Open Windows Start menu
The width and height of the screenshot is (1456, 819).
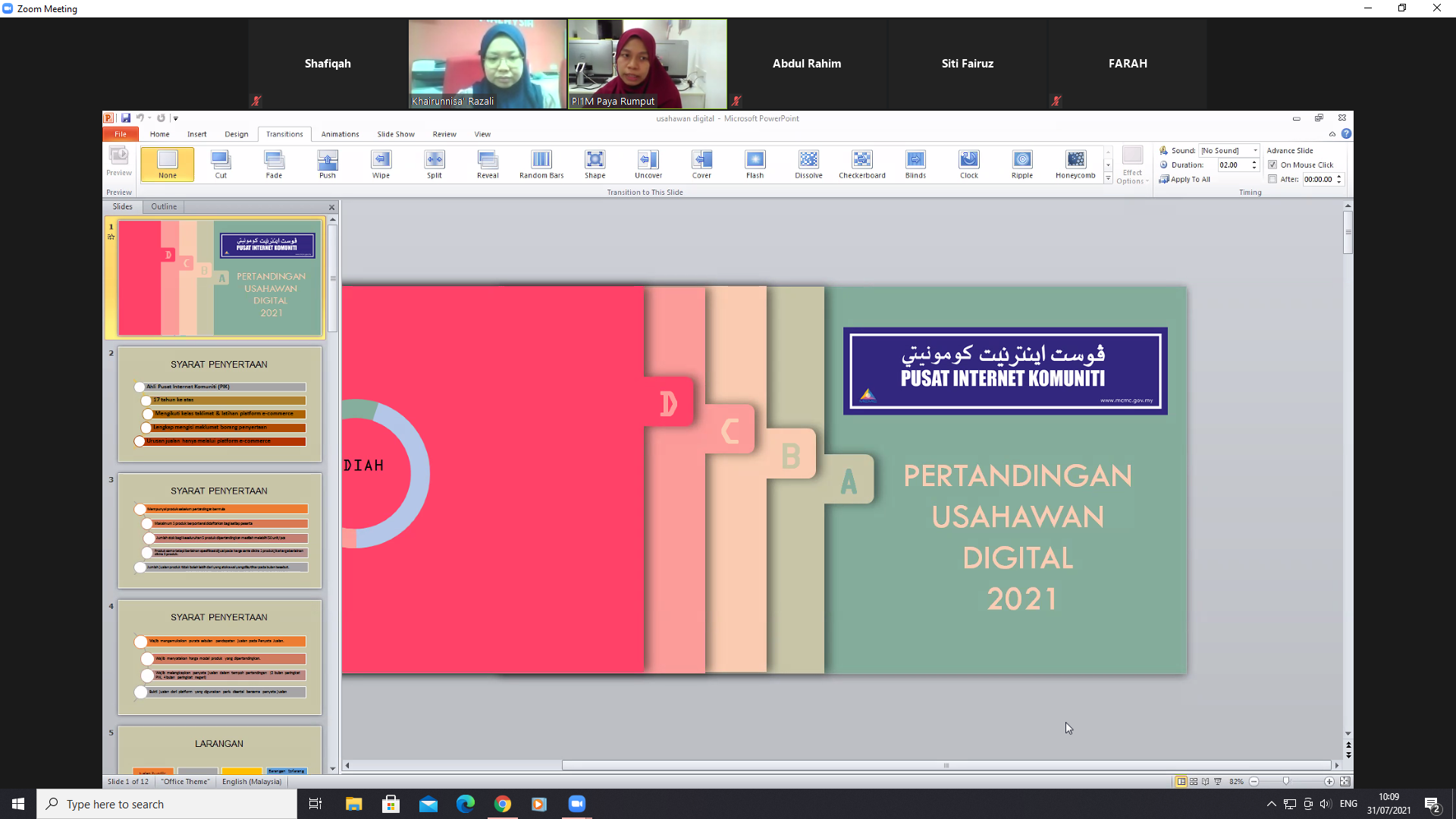click(x=18, y=804)
